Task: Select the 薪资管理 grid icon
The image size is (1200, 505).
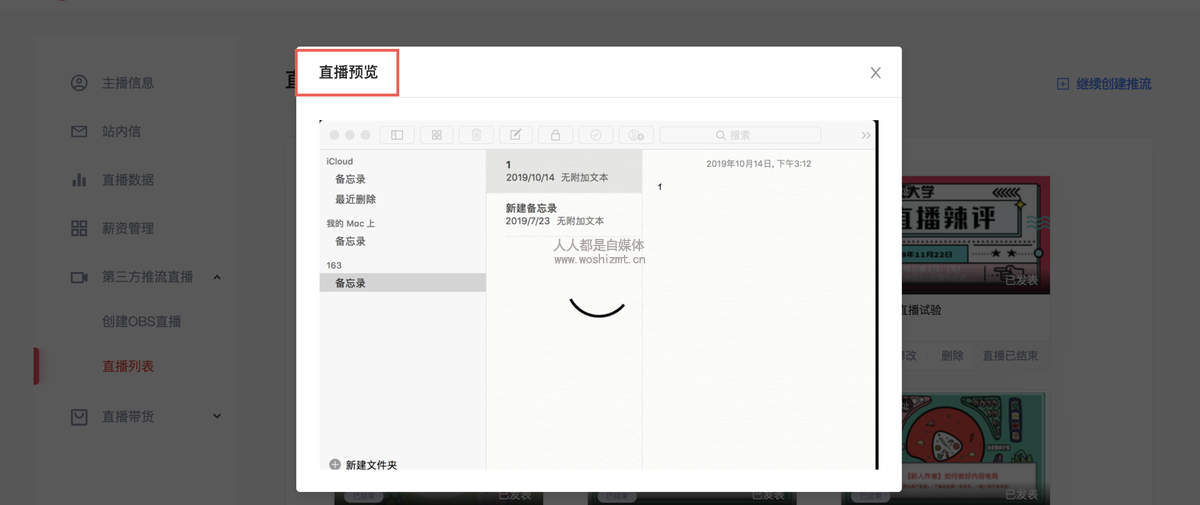Action: pos(79,228)
